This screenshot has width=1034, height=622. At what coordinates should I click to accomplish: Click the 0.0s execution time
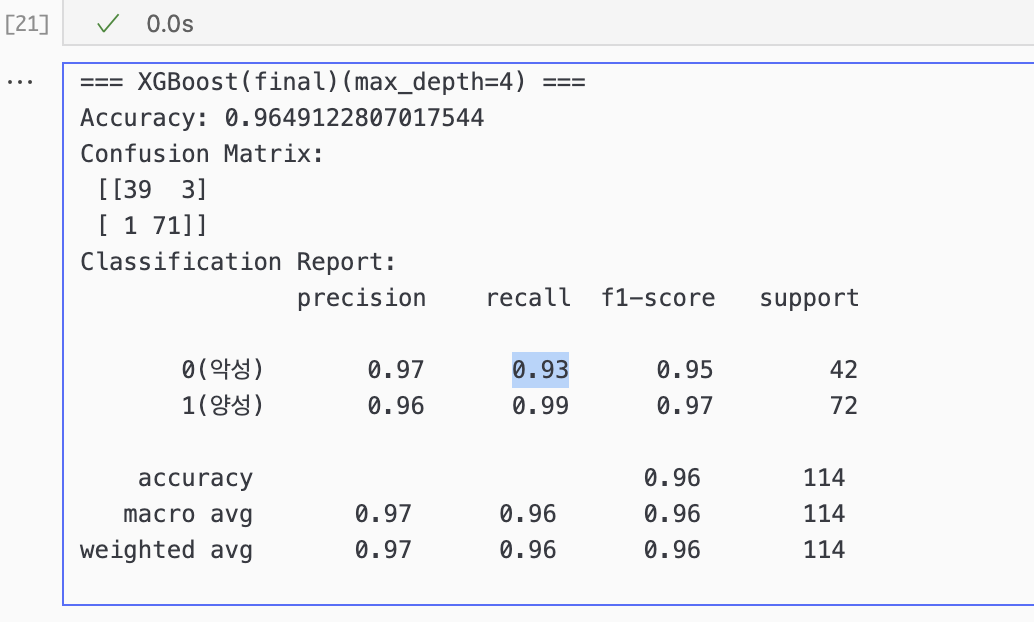(170, 24)
